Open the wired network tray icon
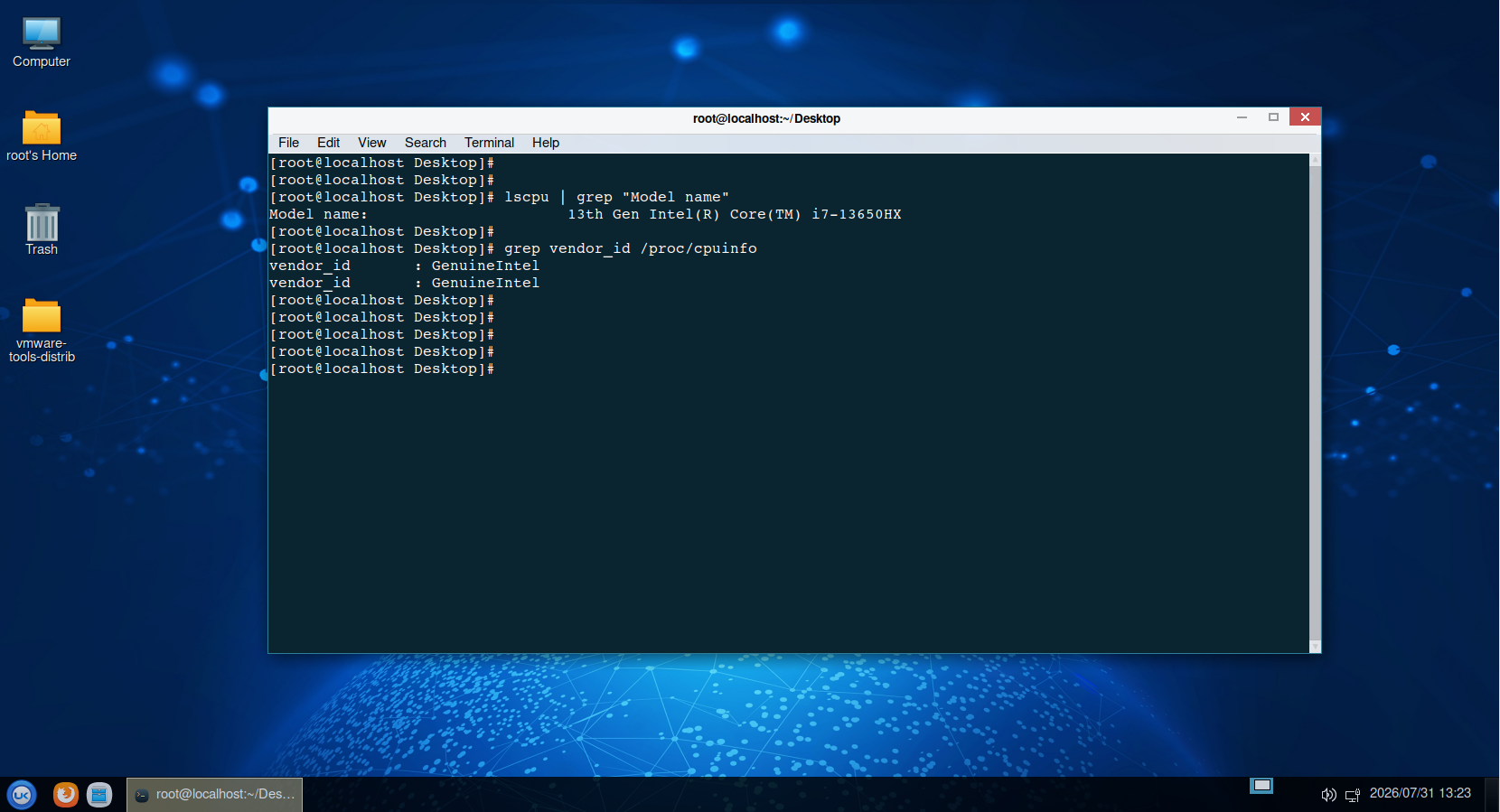Viewport: 1500px width, 812px height. tap(1353, 795)
